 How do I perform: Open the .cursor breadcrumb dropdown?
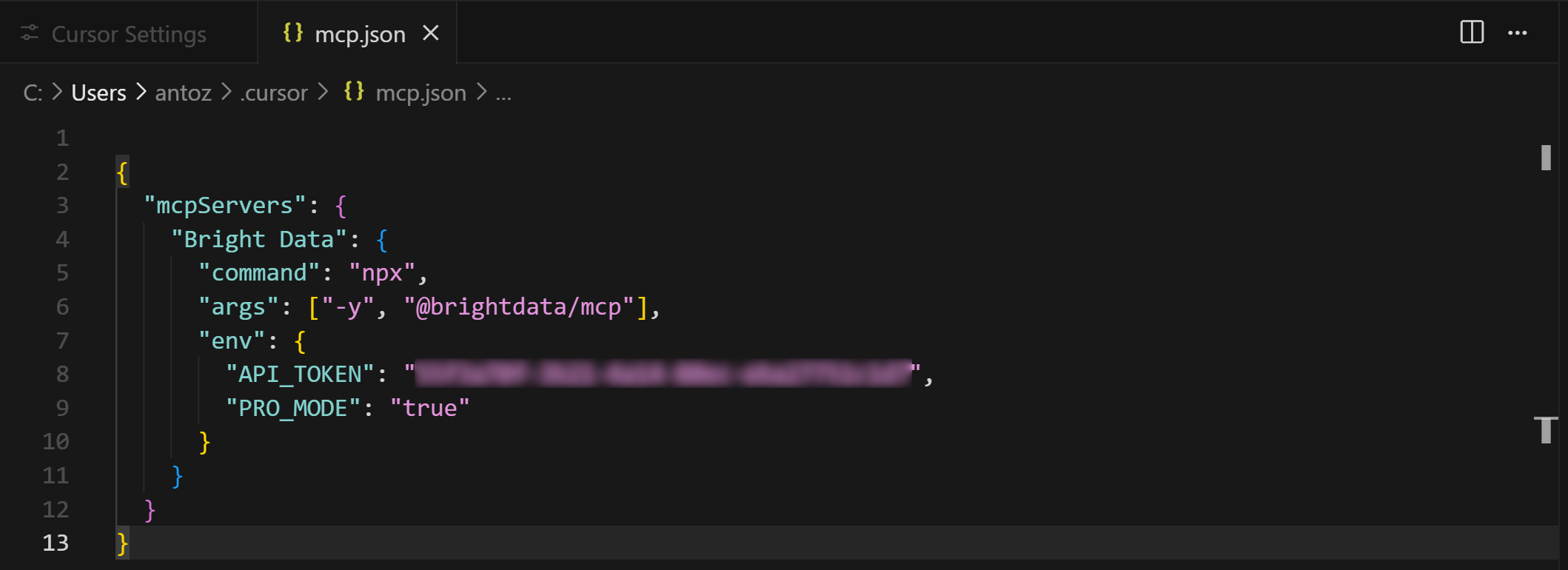[x=273, y=92]
